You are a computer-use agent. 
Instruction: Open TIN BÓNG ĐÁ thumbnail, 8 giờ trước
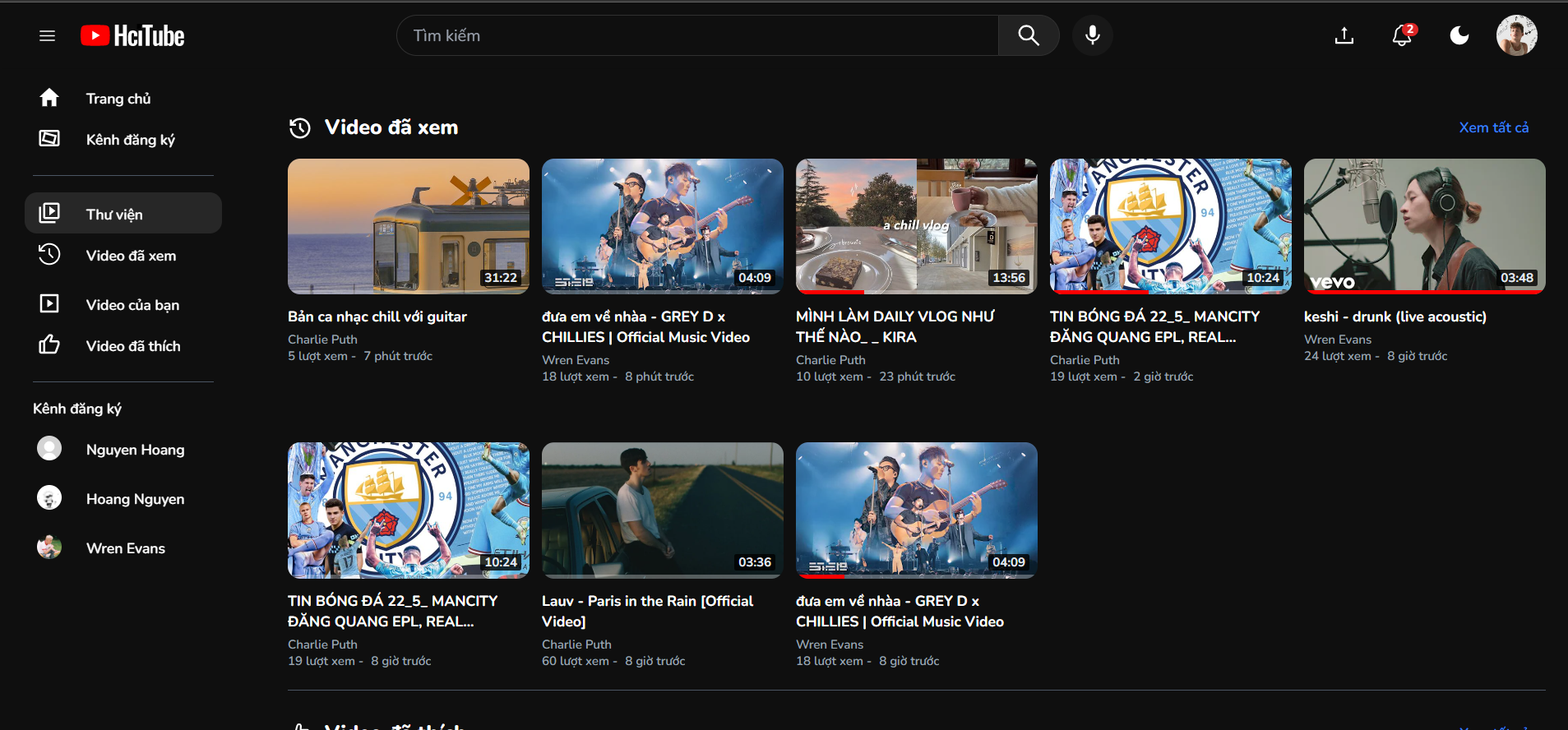tap(409, 511)
